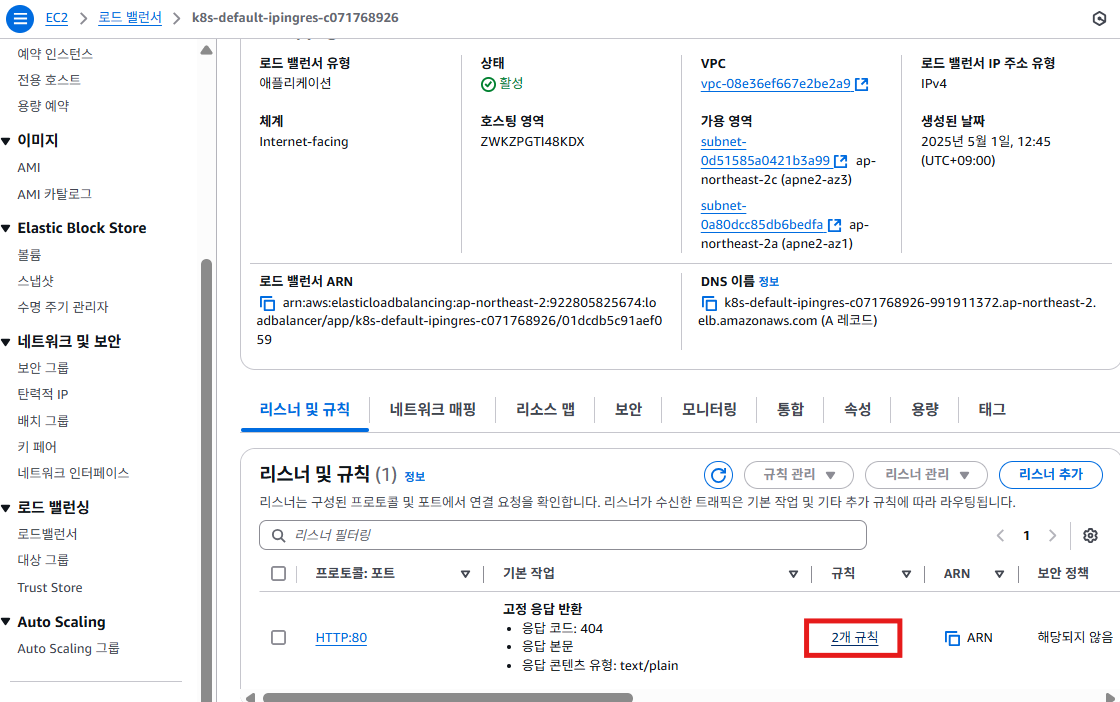This screenshot has width=1120, height=702.
Task: Switch to the 네트워크 매핑 tab
Action: pyautogui.click(x=433, y=410)
